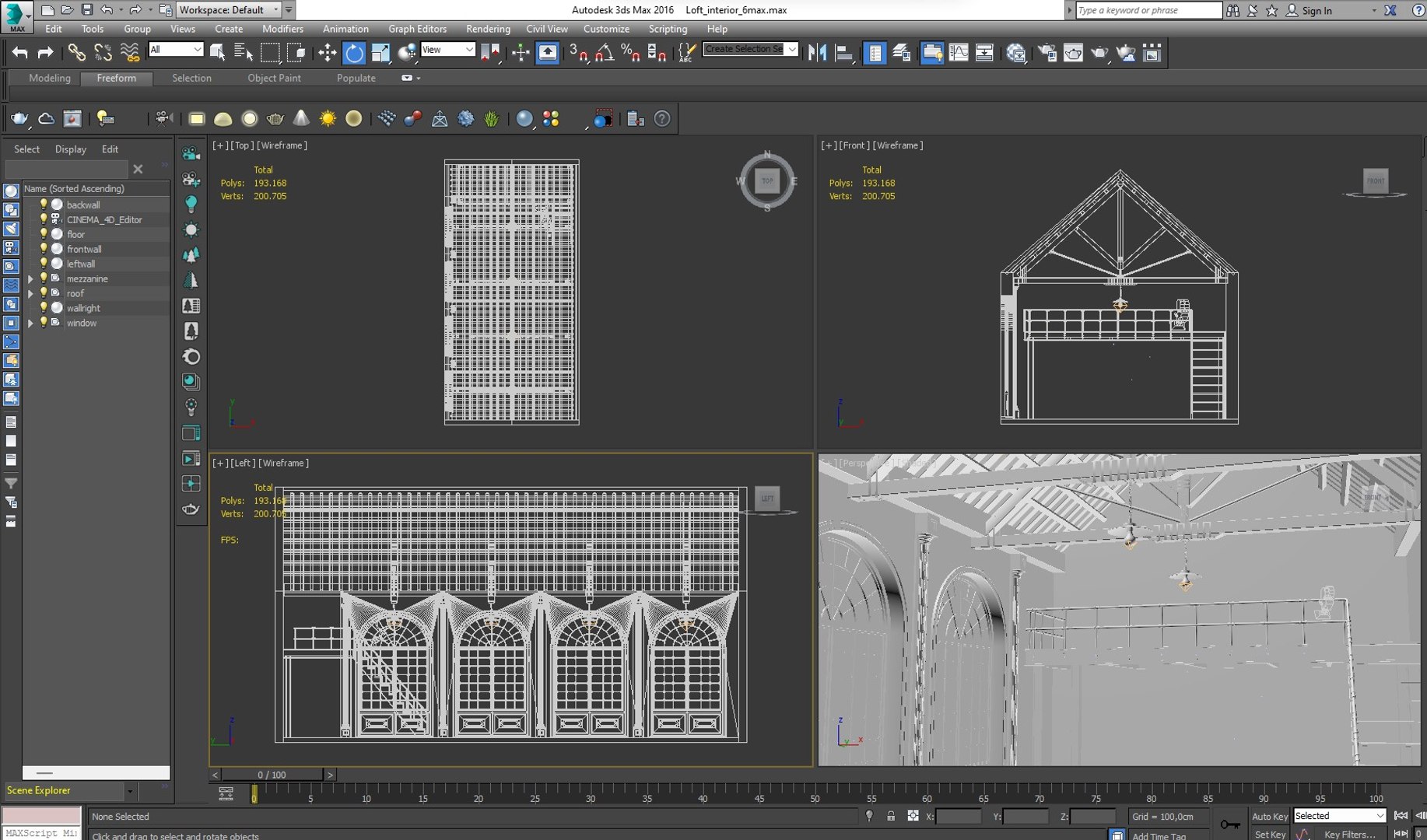The height and width of the screenshot is (840, 1427).
Task: Click the Time Configuration key icon
Action: 1230,824
